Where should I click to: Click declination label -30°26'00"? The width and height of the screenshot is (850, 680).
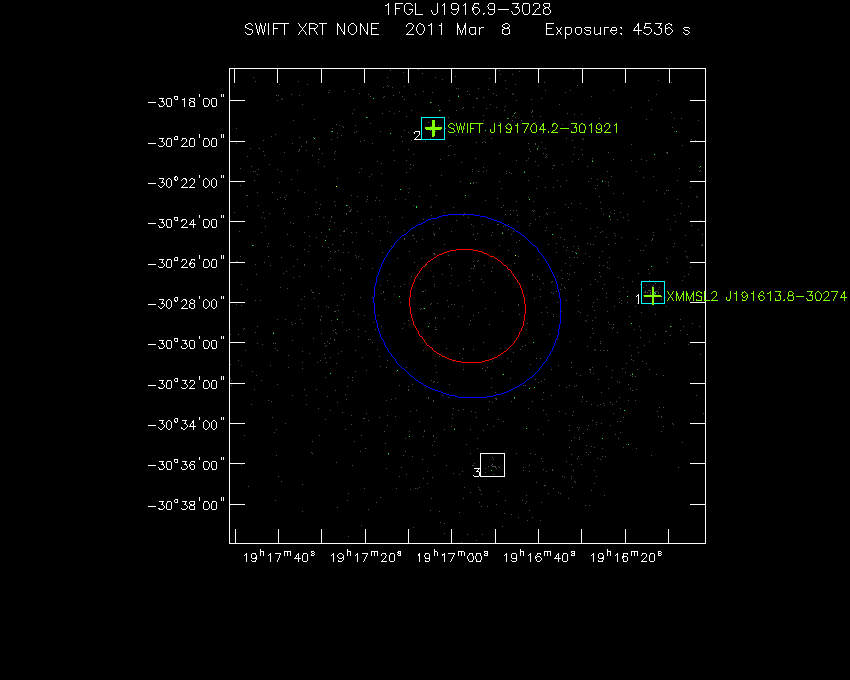(186, 263)
